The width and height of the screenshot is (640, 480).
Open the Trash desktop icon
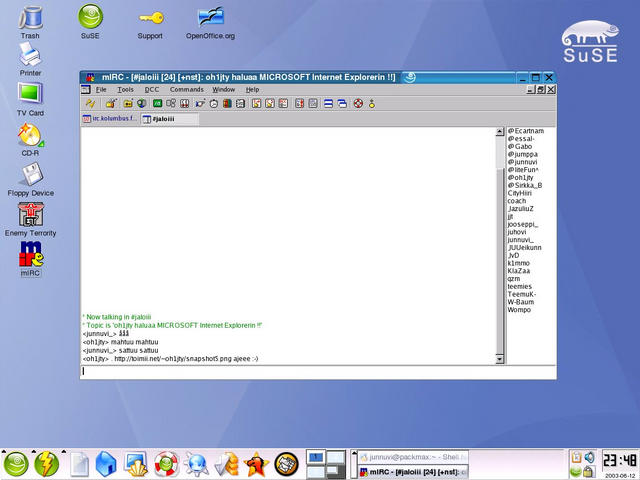point(30,22)
